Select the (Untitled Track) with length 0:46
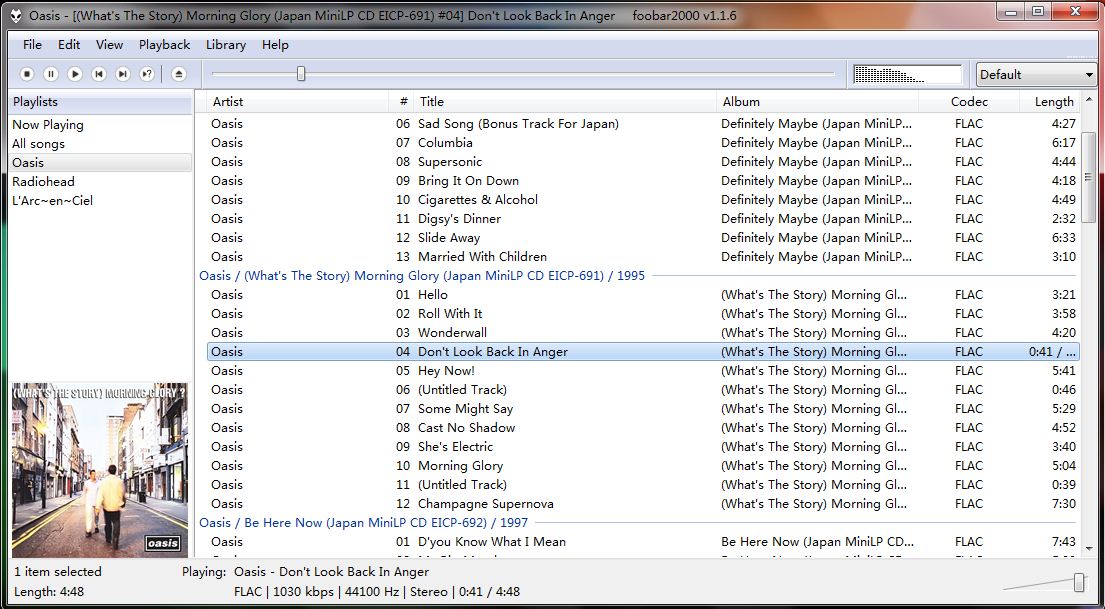Viewport: 1105px width, 609px height. click(x=643, y=390)
